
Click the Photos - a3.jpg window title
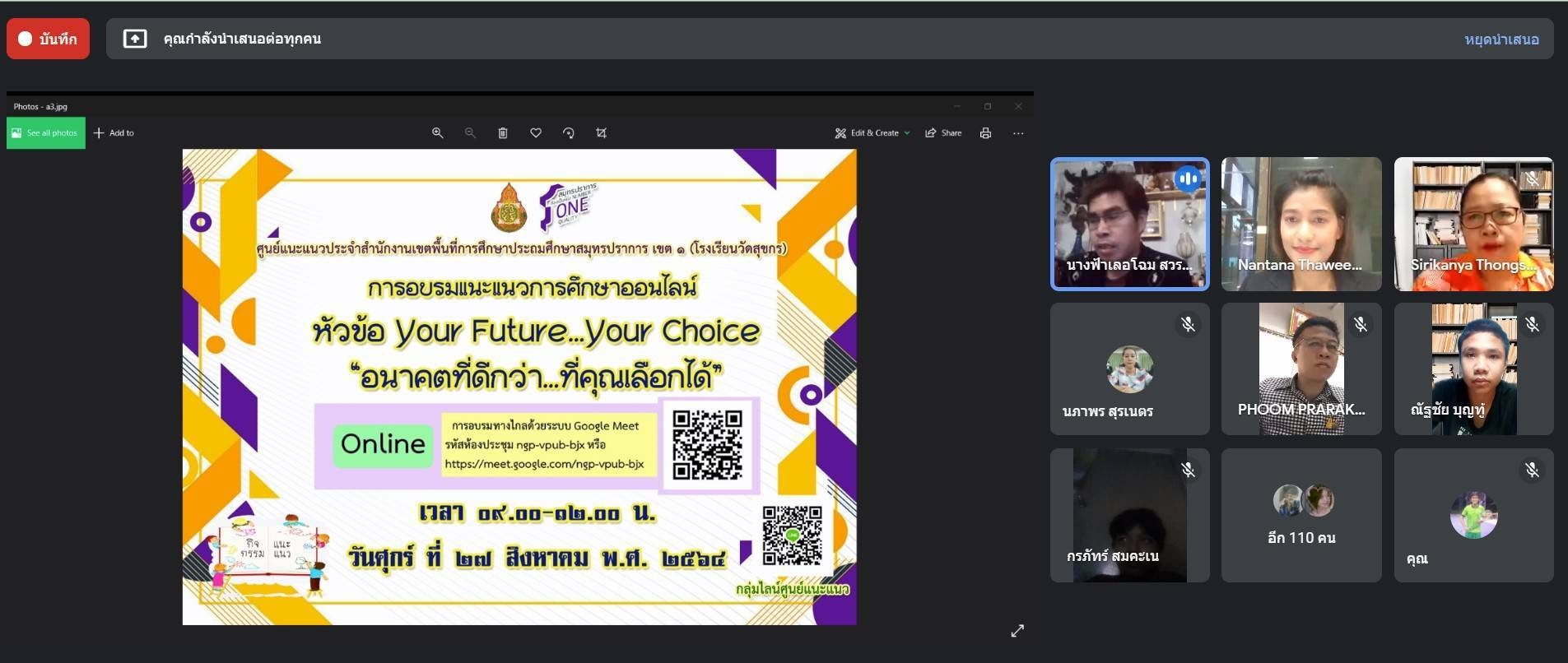pos(40,106)
